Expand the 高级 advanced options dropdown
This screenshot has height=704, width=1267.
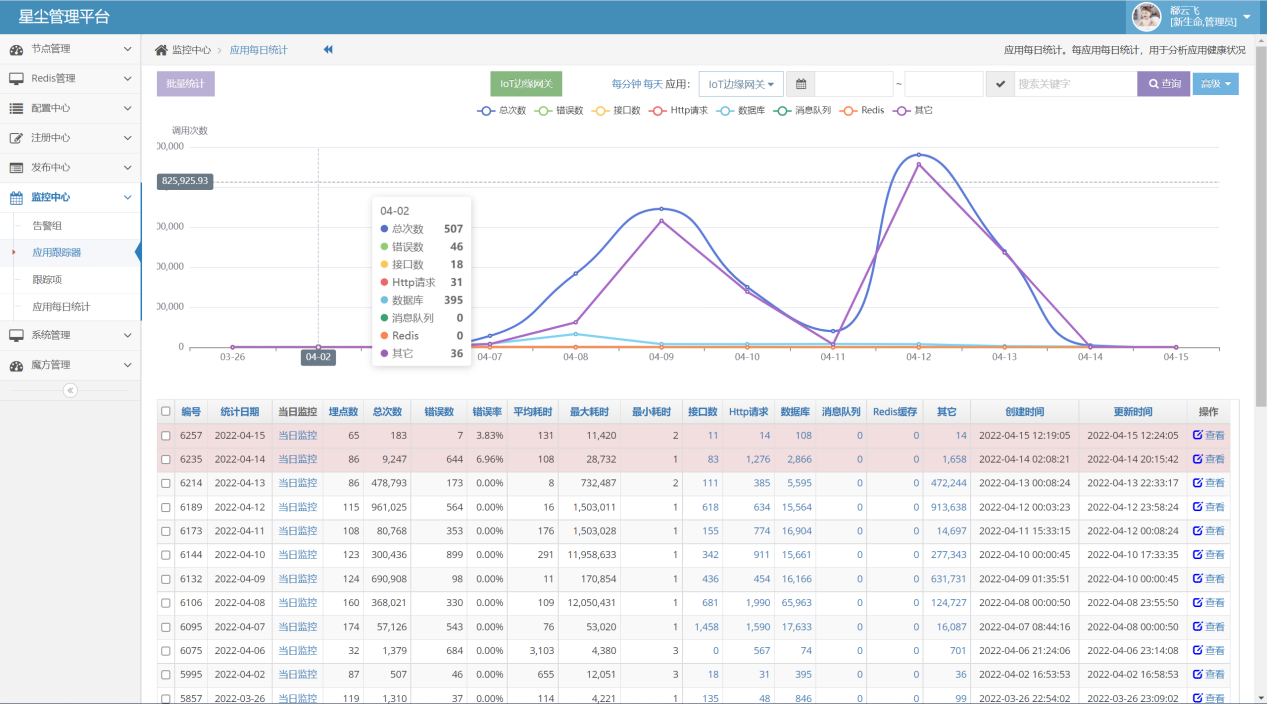(x=1215, y=84)
